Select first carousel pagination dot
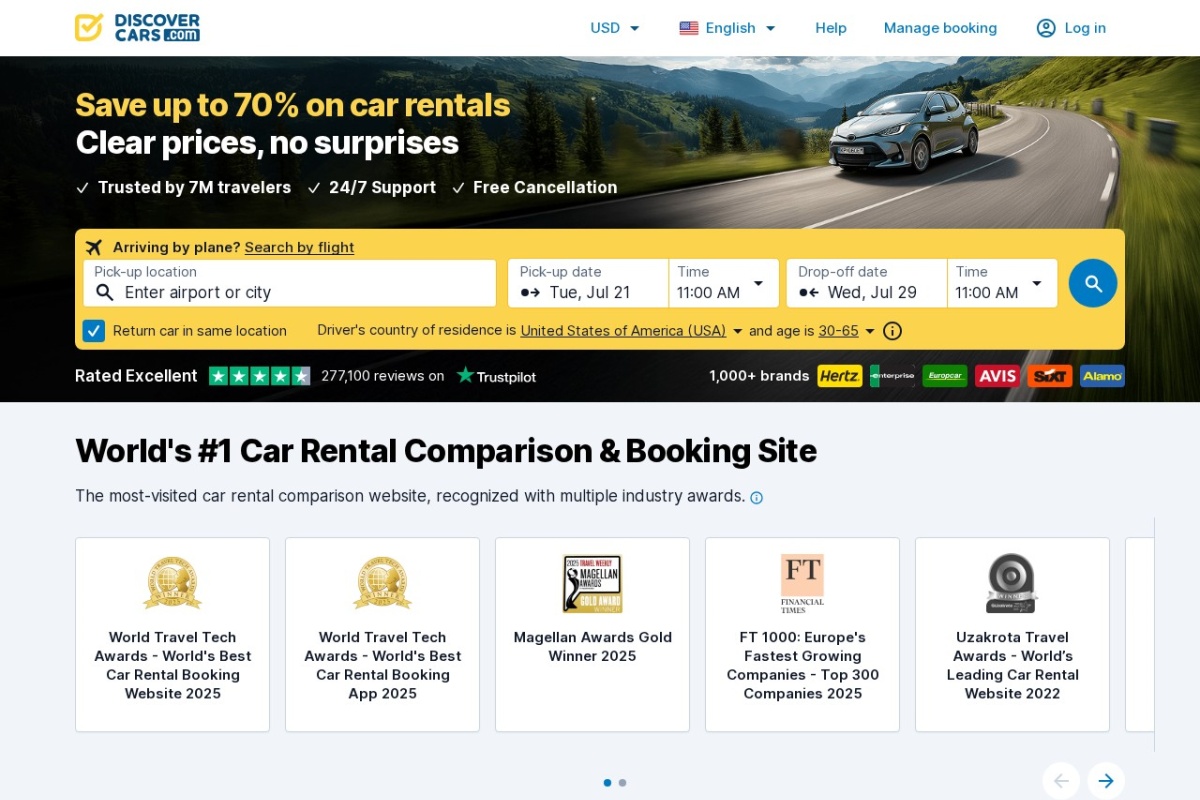The width and height of the screenshot is (1200, 800). [607, 783]
